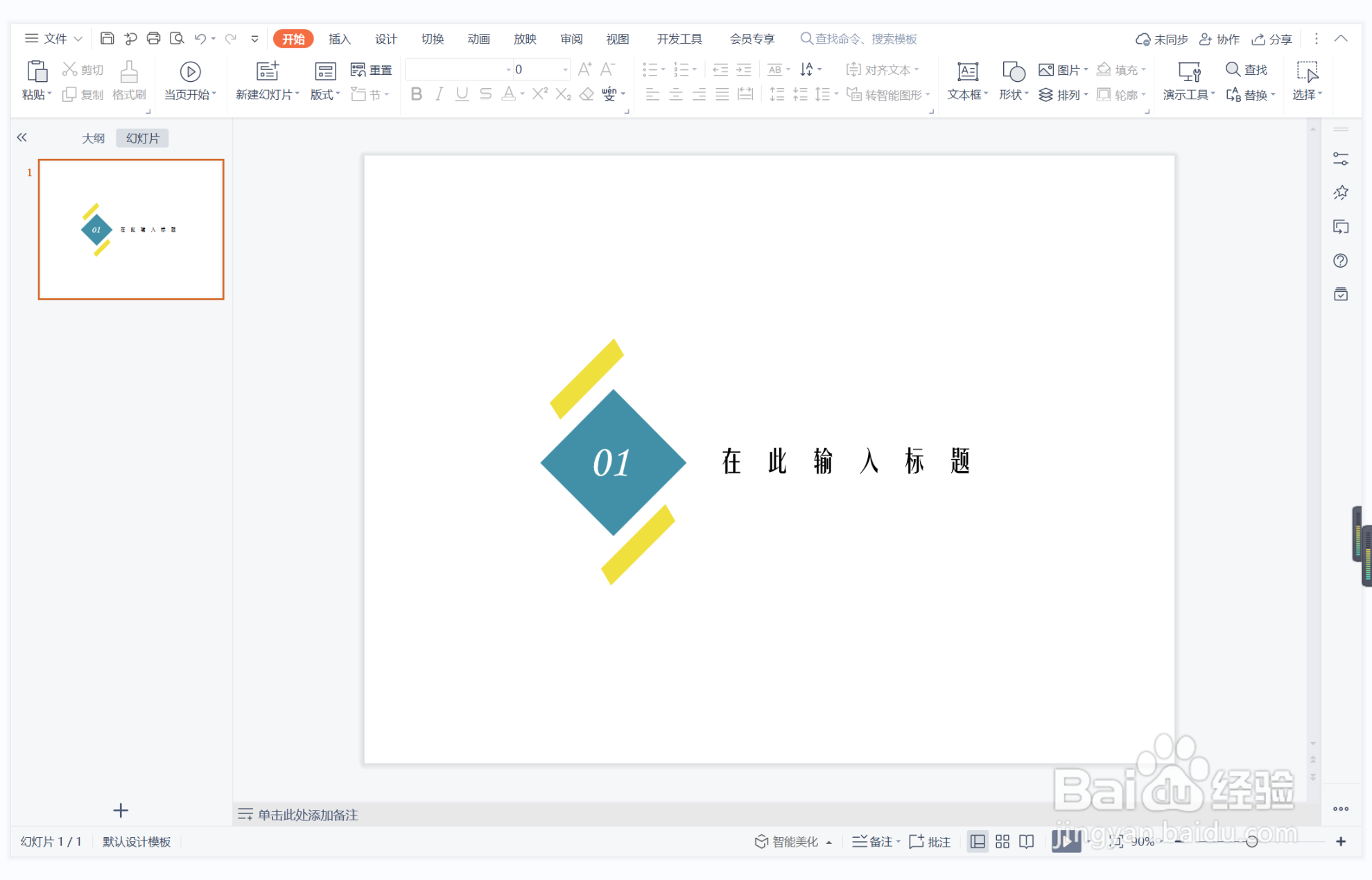Screen dimensions: 1372x880
Task: Click the 查找 (find) icon
Action: (x=1246, y=69)
